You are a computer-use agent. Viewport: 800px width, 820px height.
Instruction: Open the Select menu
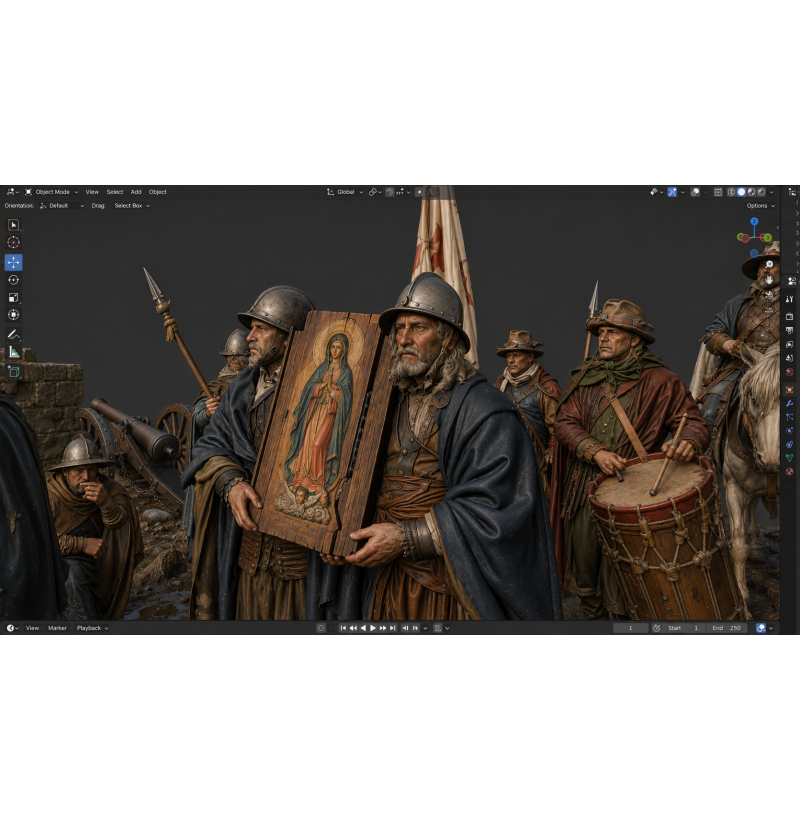tap(115, 192)
